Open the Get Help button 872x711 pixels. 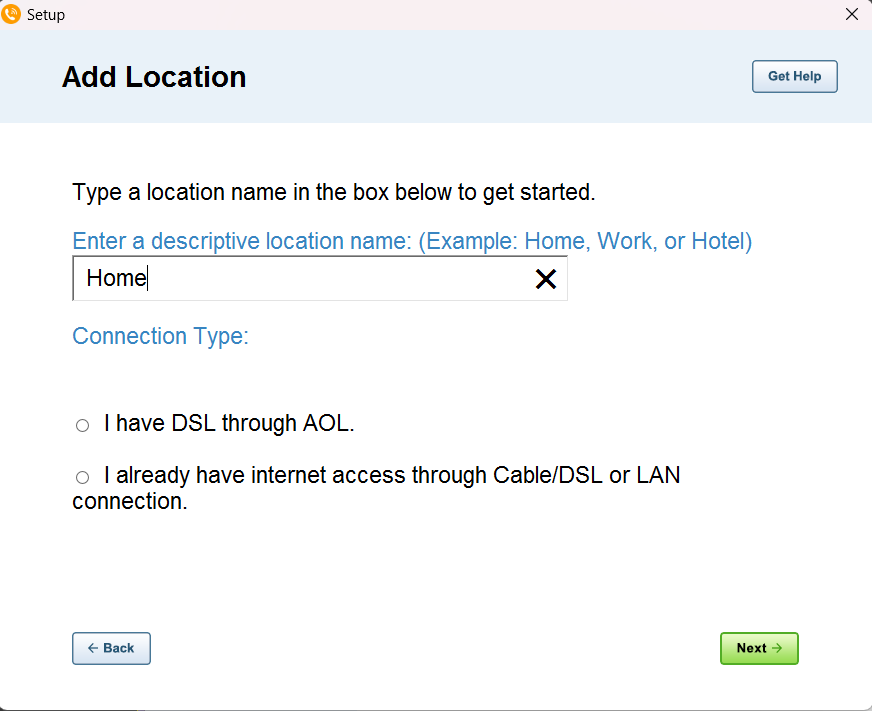794,77
